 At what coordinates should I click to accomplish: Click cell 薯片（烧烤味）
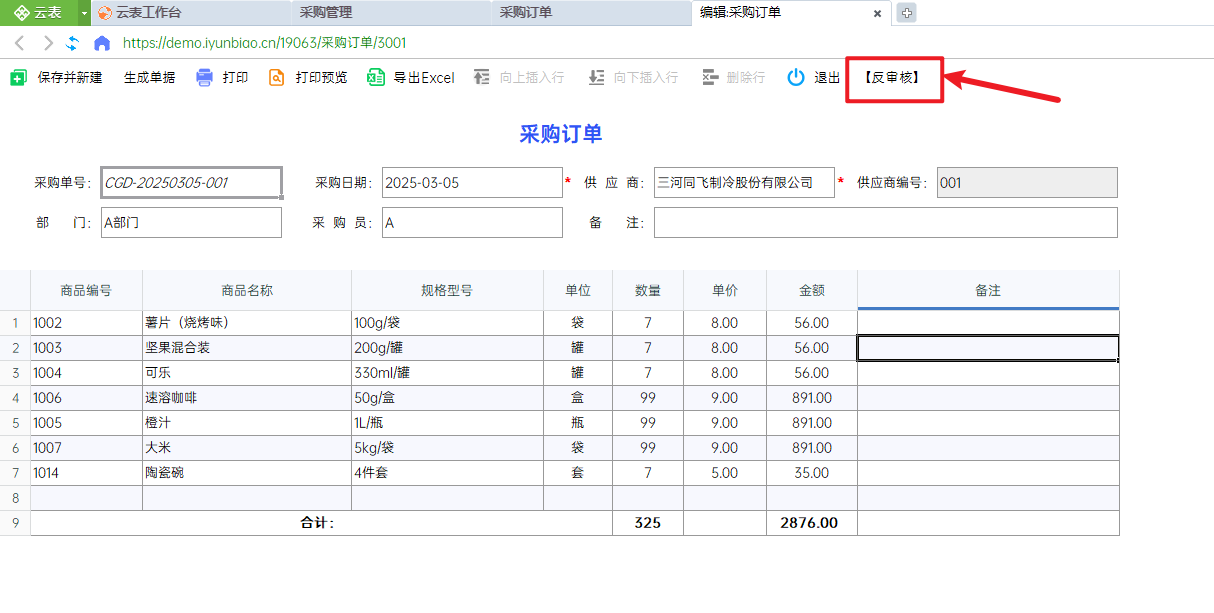point(247,323)
